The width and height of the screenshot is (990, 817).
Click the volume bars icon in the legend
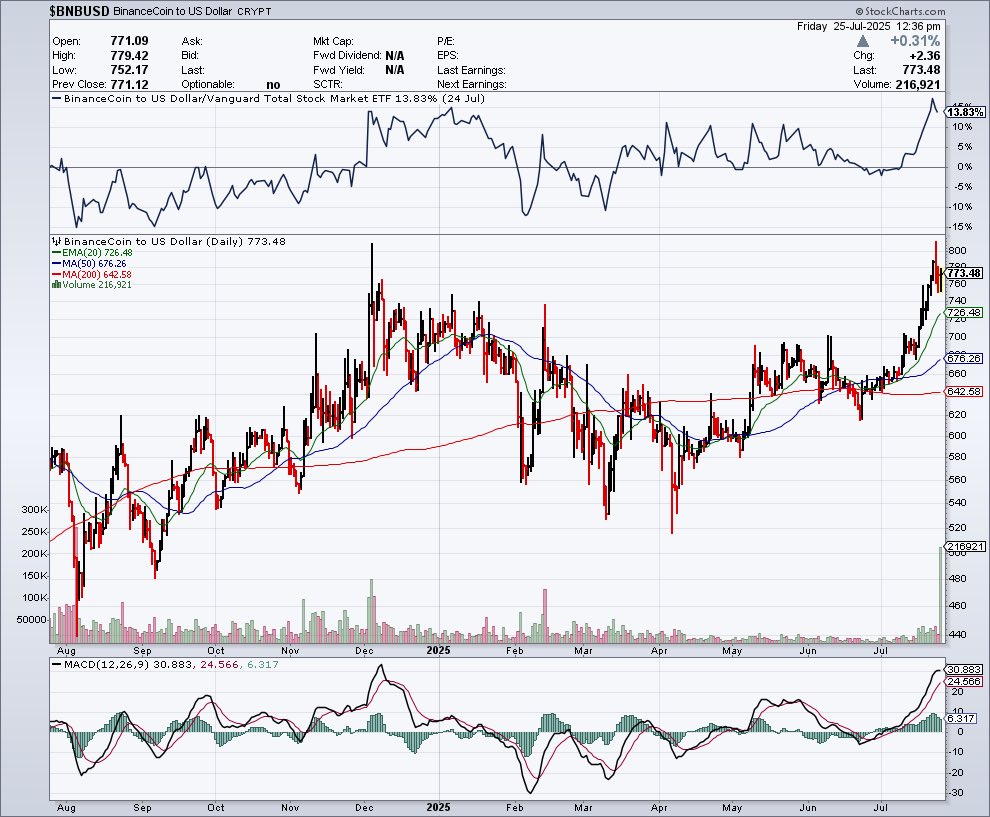click(56, 285)
